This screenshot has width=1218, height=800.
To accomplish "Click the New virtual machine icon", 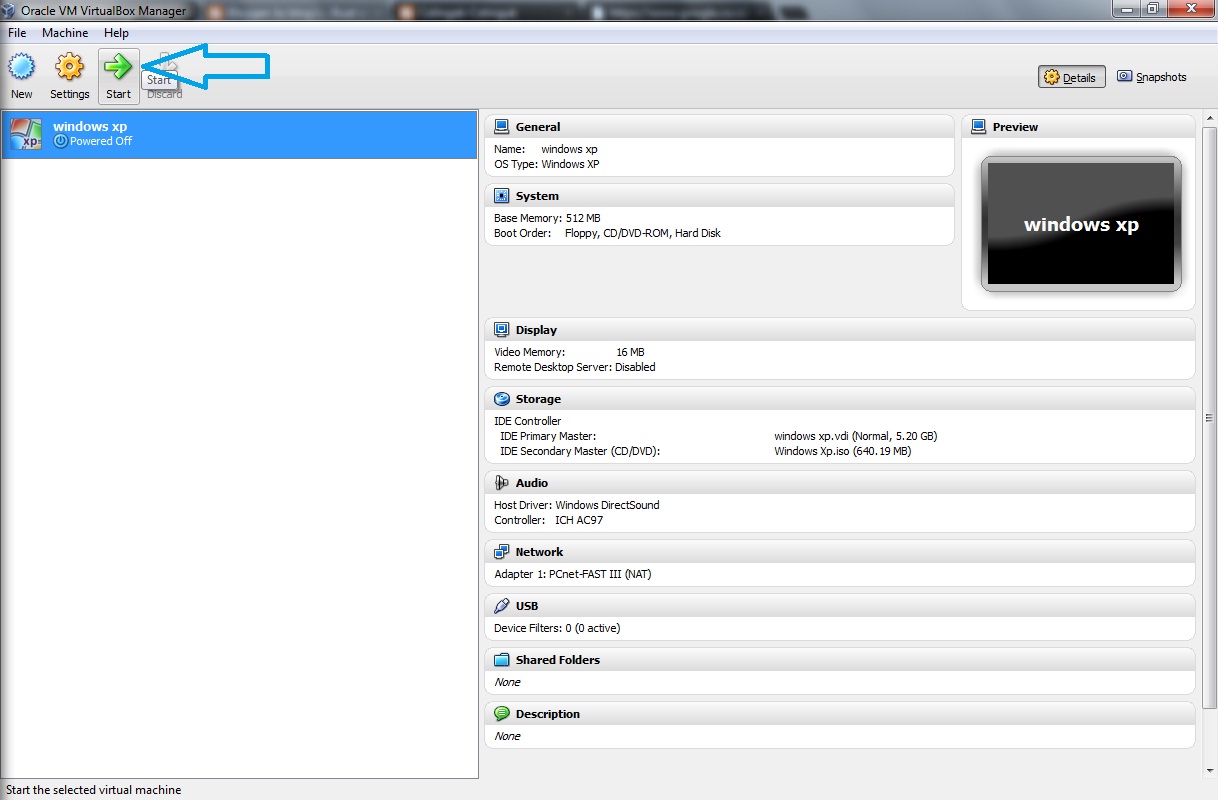I will pos(21,67).
